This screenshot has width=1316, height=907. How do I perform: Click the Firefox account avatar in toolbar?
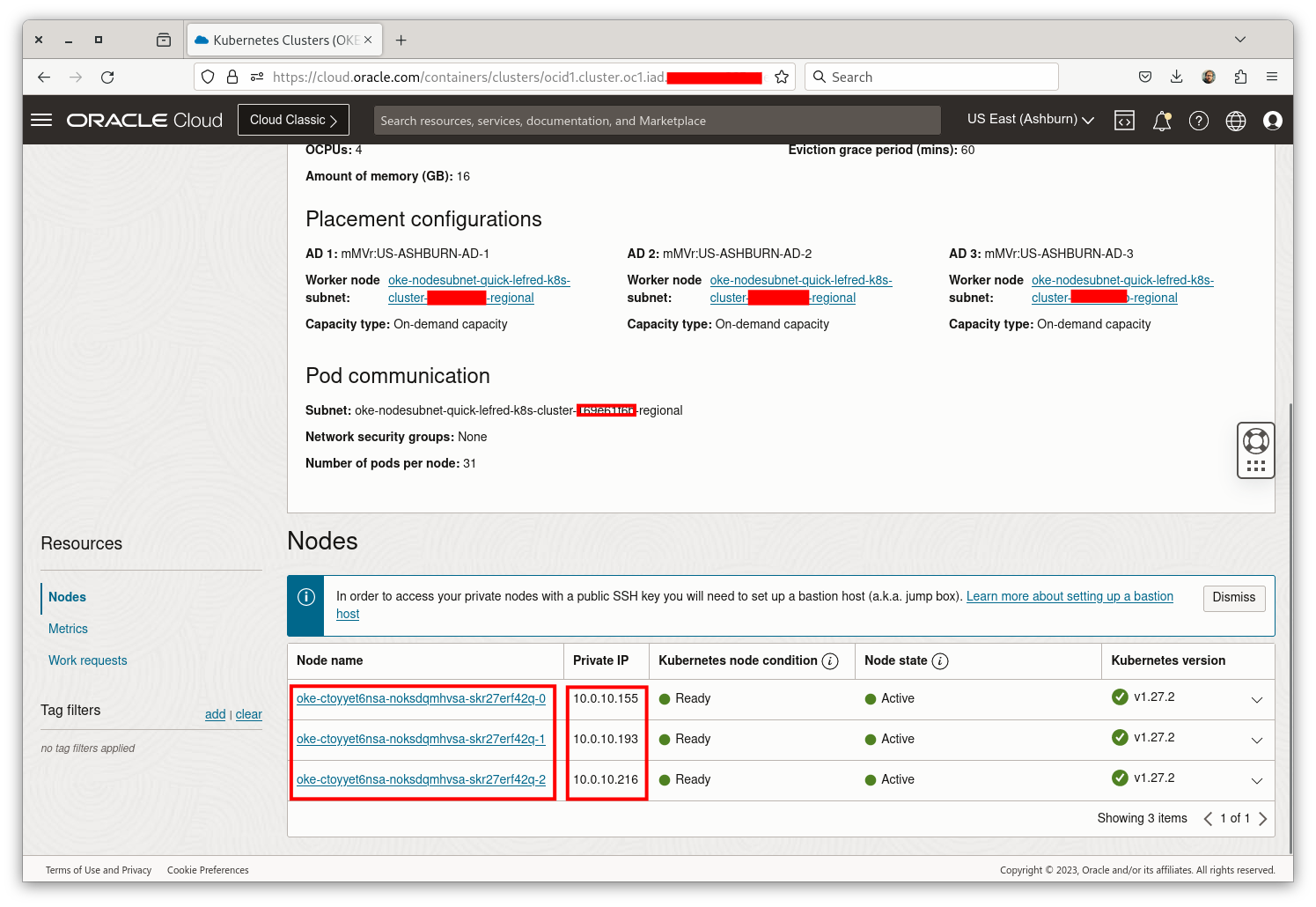pos(1209,77)
